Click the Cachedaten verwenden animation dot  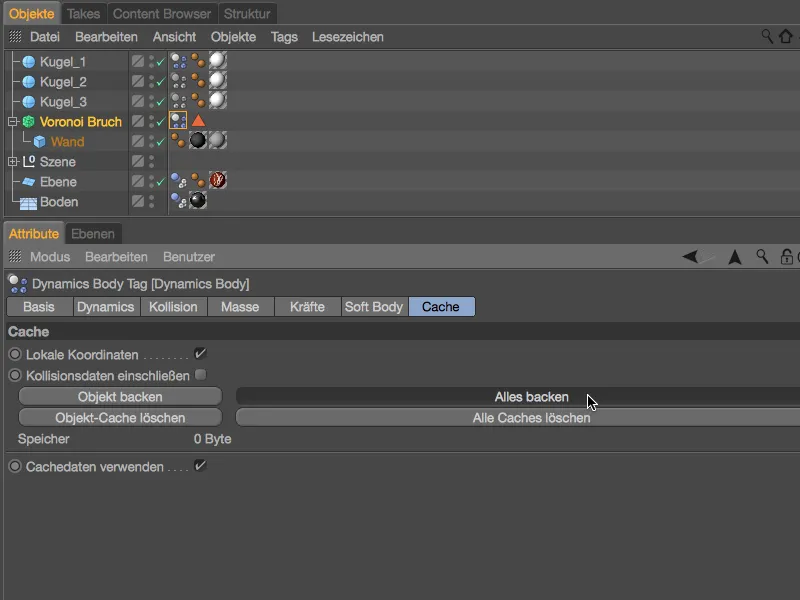point(15,466)
